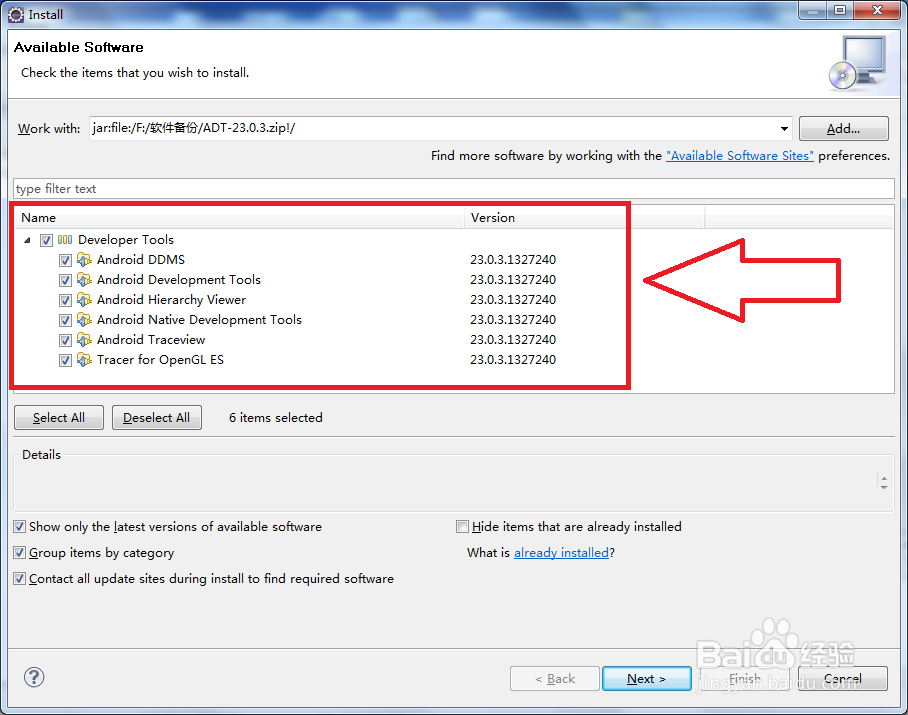
Task: Select Android Native Development Tools label
Action: click(x=199, y=320)
